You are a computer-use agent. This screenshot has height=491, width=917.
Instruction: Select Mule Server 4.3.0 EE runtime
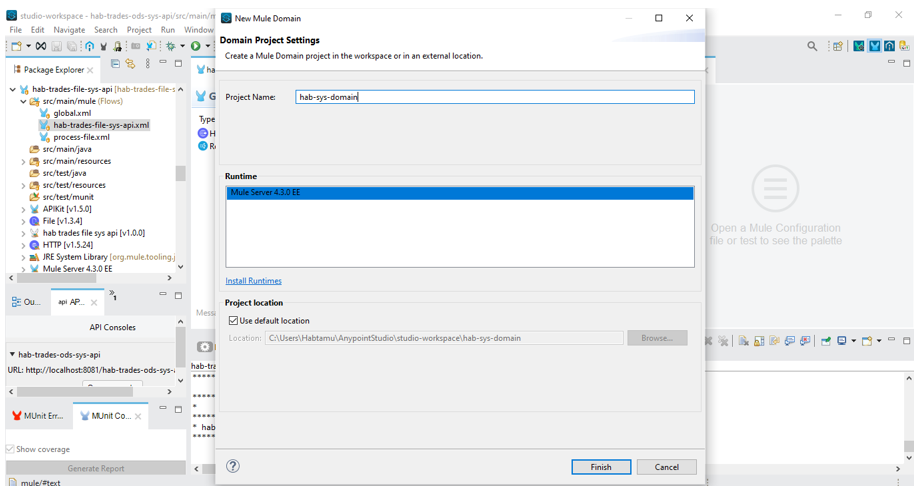[x=460, y=192]
